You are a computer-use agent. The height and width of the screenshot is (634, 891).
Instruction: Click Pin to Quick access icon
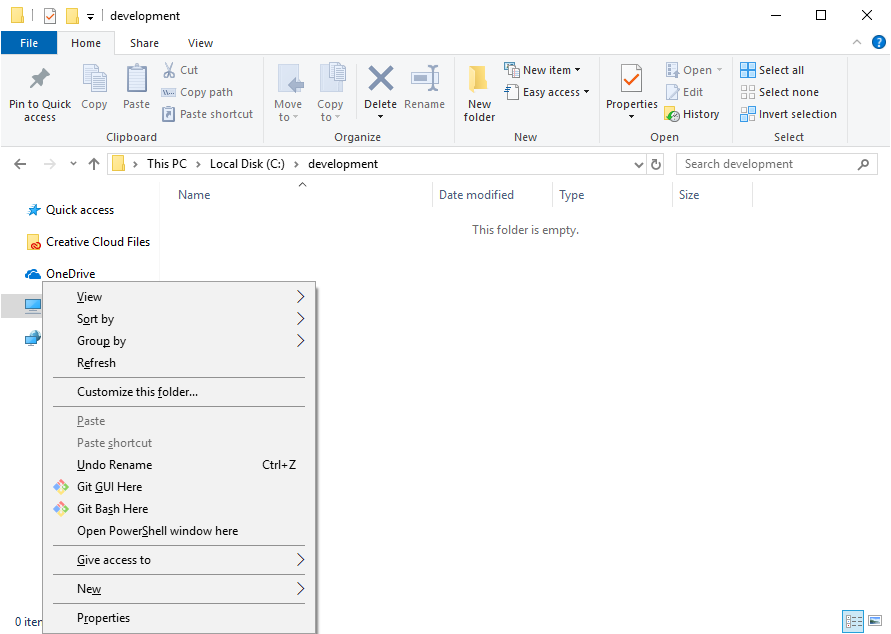tap(40, 80)
